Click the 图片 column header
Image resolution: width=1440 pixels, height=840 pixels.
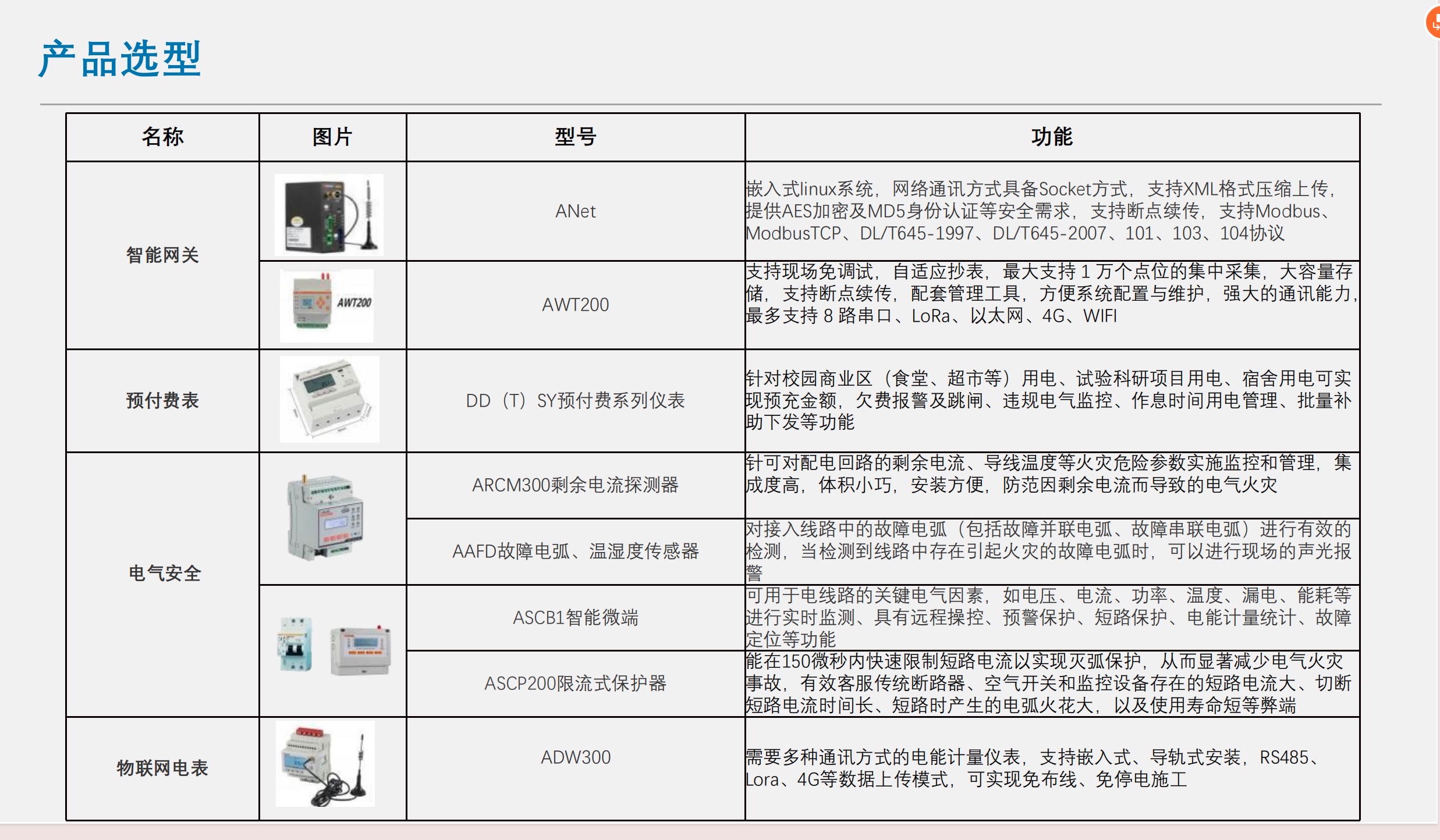(x=332, y=137)
